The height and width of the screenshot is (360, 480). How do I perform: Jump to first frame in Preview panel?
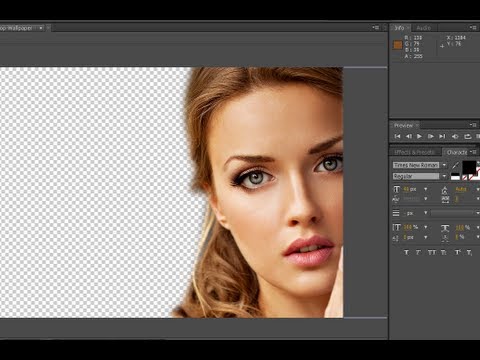[397, 136]
